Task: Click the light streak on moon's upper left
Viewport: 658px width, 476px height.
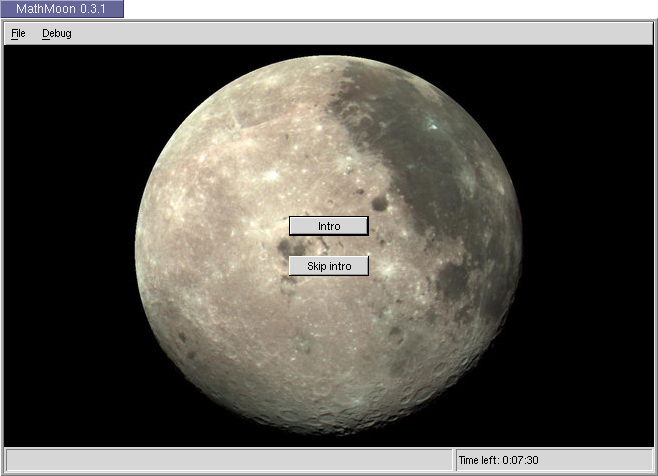Action: click(236, 120)
